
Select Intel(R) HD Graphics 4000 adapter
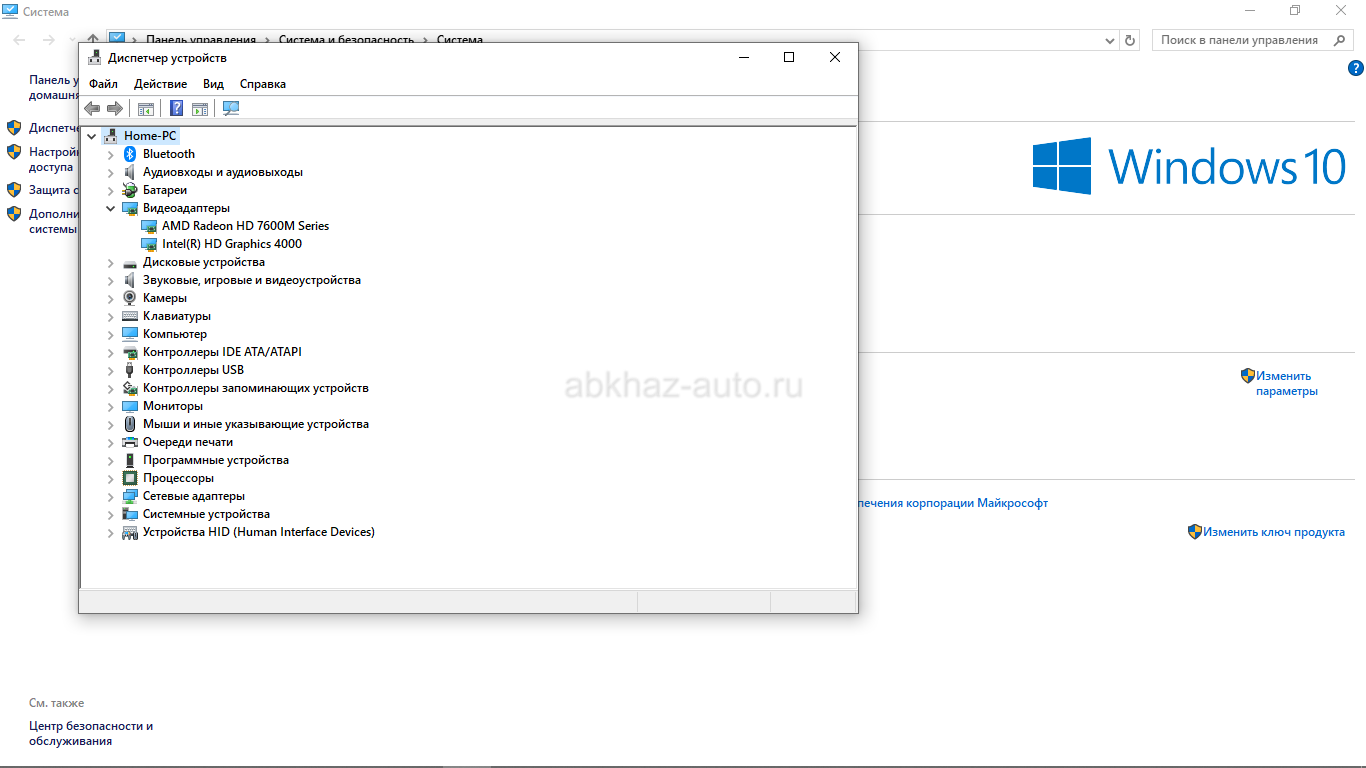click(231, 244)
